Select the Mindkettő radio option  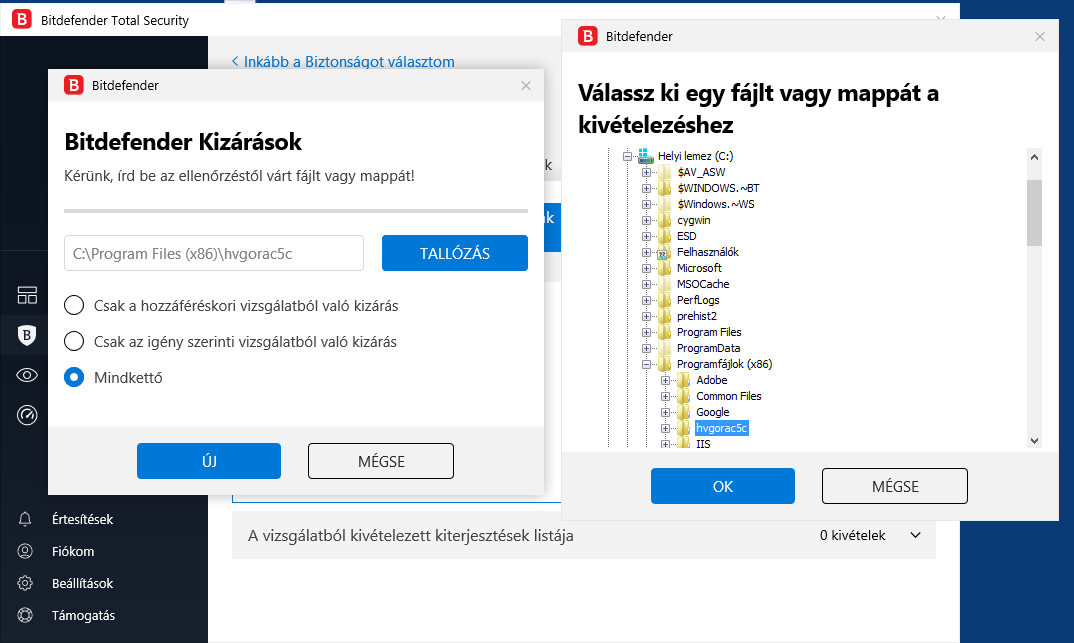coord(74,377)
